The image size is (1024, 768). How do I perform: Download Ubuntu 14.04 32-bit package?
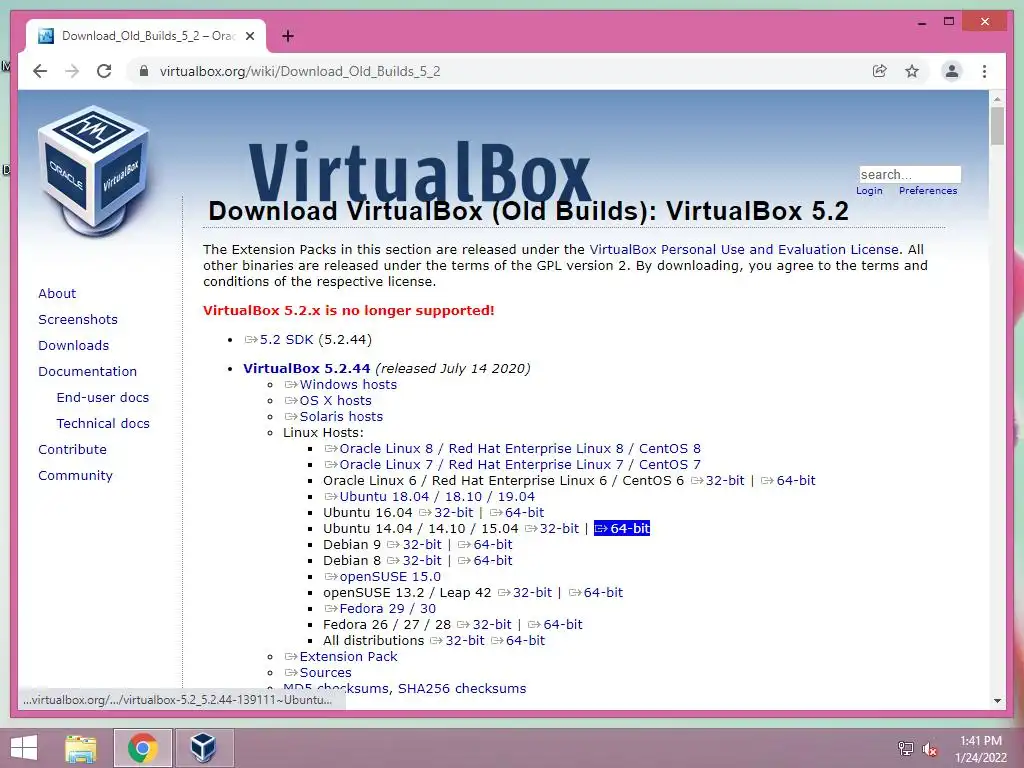[x=552, y=528]
